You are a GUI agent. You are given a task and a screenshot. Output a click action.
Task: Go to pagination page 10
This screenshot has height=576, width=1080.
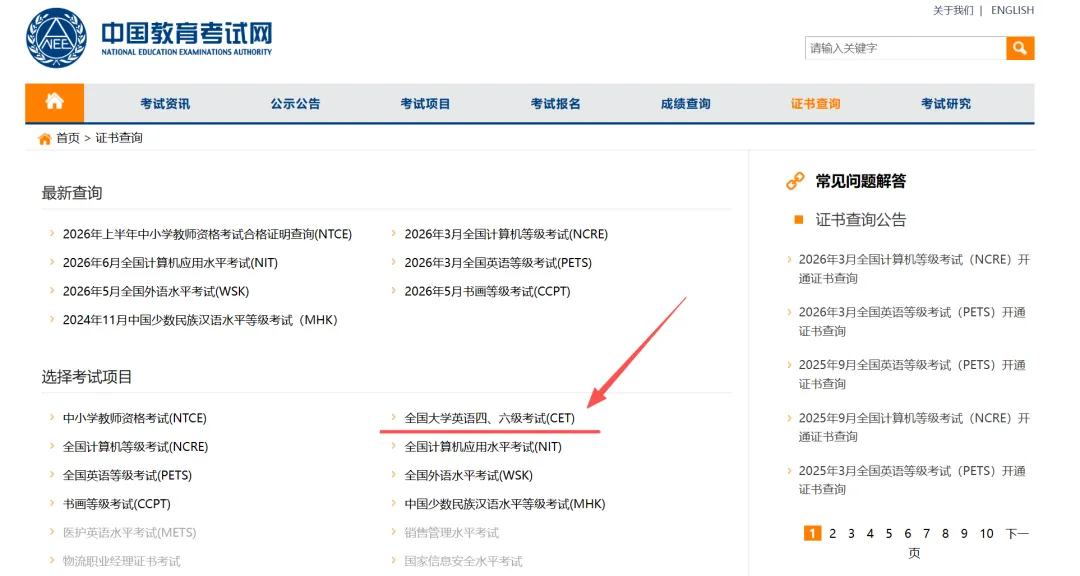click(987, 533)
